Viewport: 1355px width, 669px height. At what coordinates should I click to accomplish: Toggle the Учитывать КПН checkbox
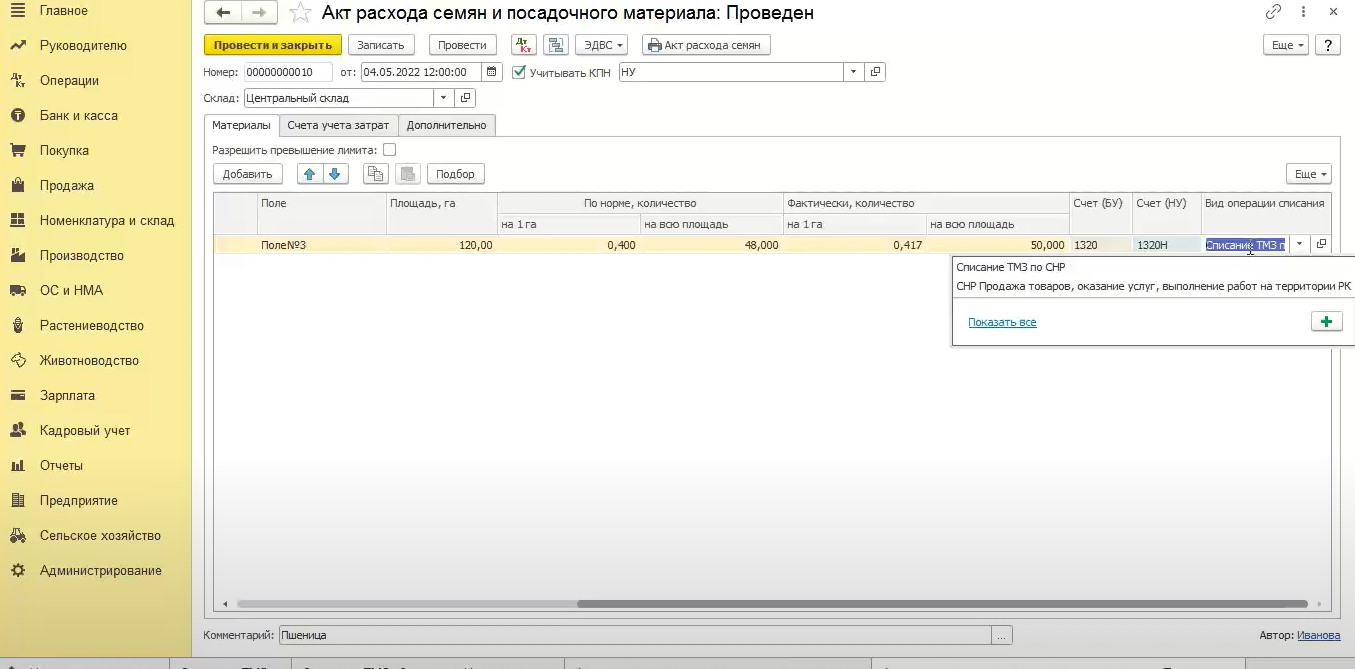click(518, 72)
